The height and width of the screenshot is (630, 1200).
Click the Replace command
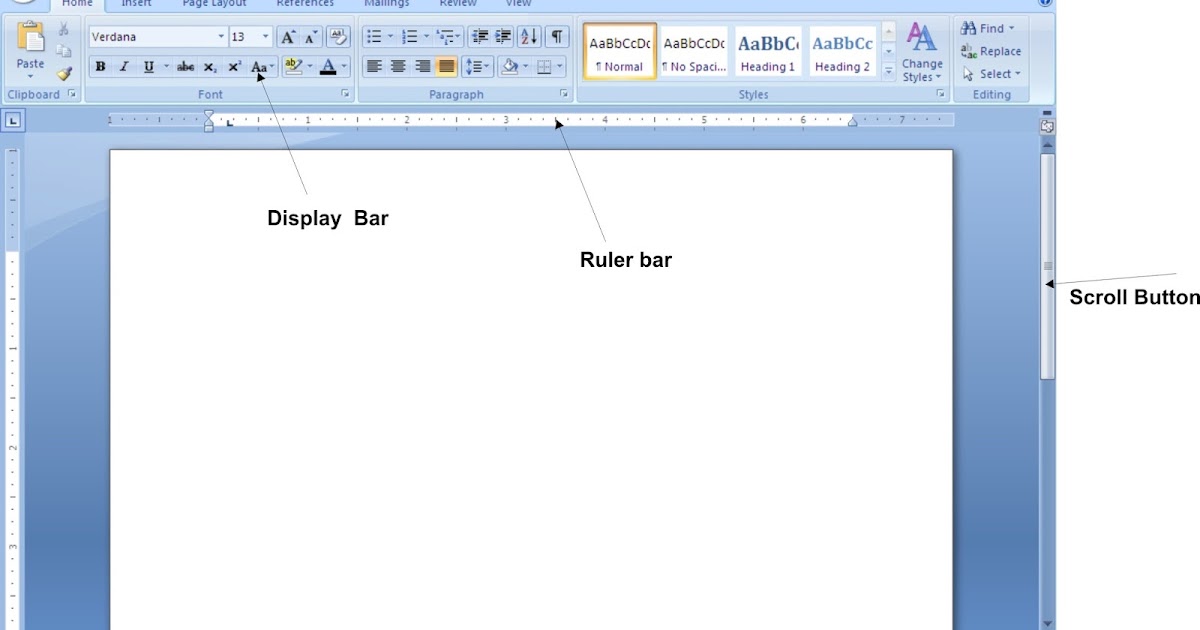coord(993,51)
